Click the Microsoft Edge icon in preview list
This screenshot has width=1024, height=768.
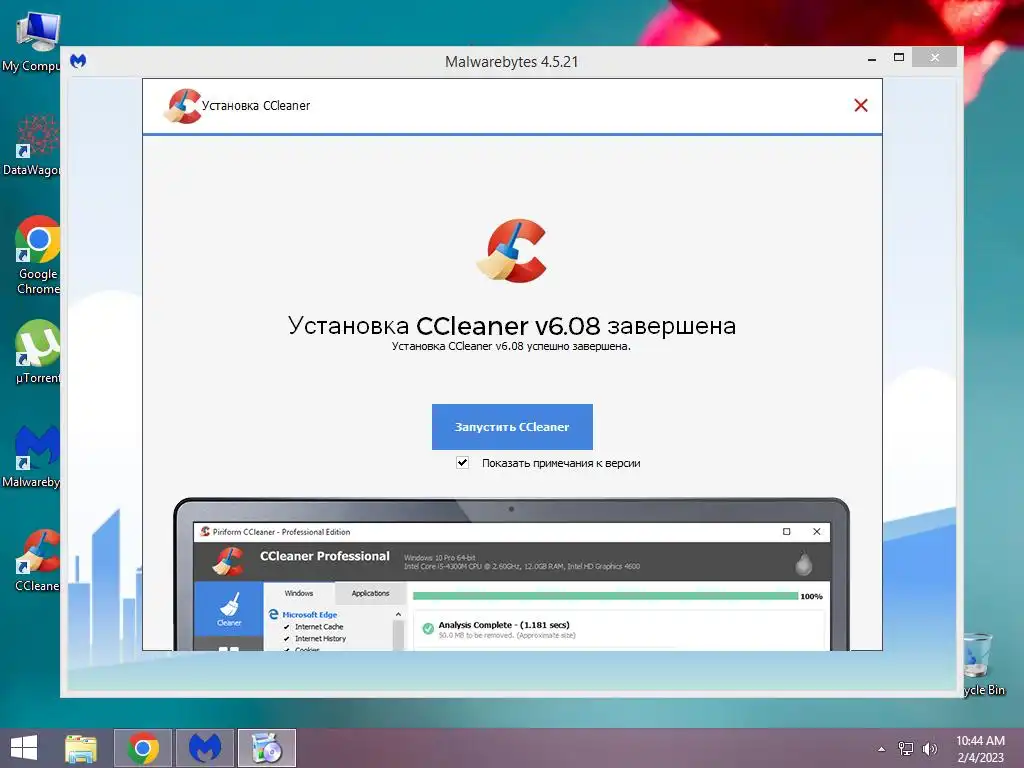click(x=274, y=615)
